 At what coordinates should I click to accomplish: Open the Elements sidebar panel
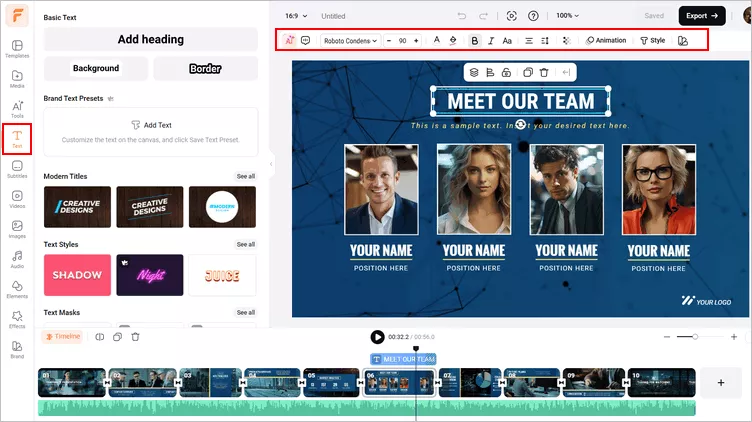coord(17,290)
